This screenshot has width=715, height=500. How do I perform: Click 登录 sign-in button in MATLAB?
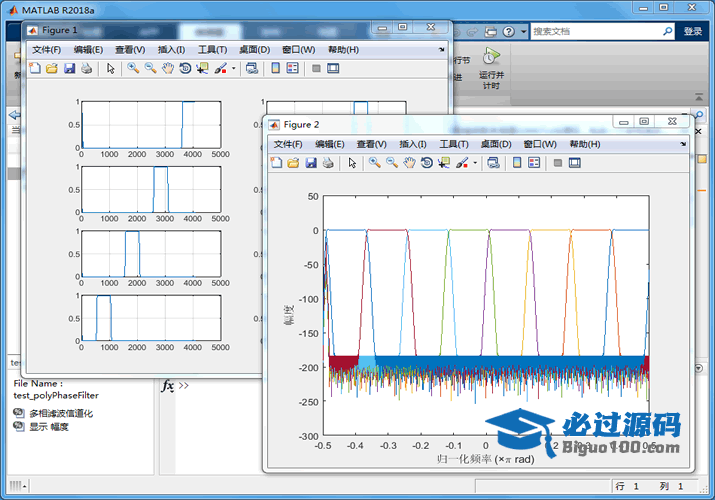693,31
